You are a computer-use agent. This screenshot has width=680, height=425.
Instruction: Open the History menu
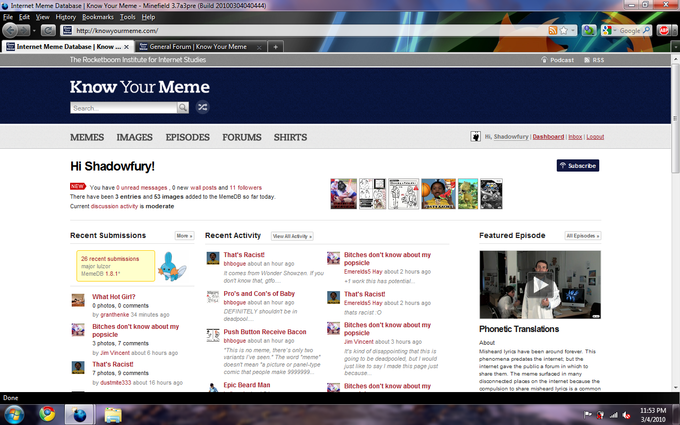click(65, 17)
